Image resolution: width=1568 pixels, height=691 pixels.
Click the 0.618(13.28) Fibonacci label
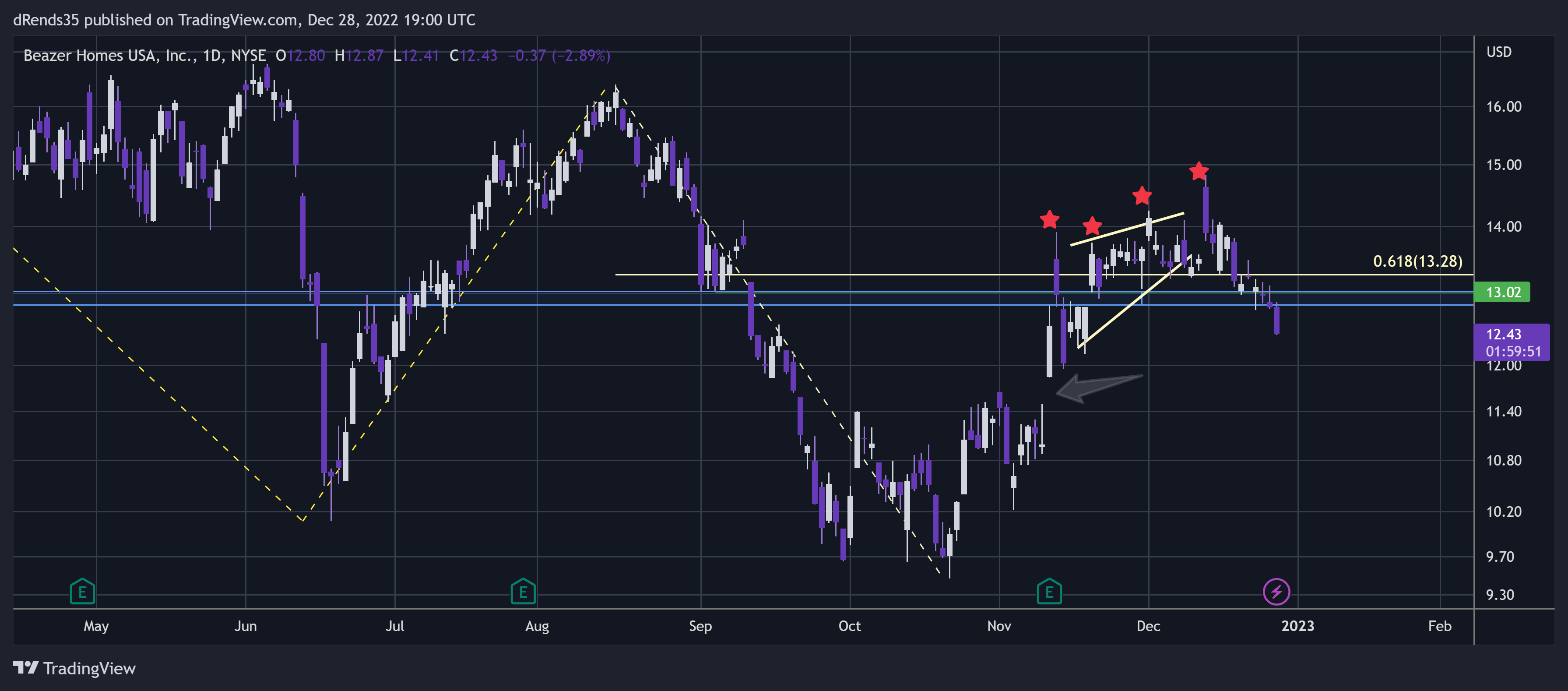[x=1417, y=261]
